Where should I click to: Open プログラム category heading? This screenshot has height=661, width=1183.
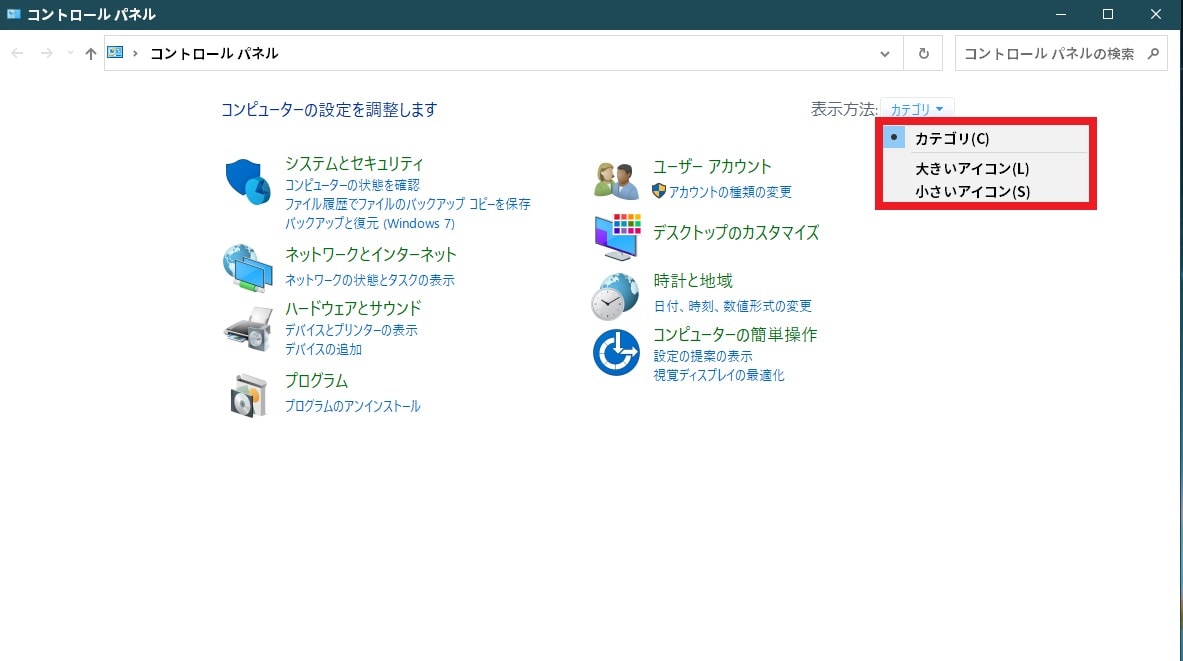click(x=316, y=381)
